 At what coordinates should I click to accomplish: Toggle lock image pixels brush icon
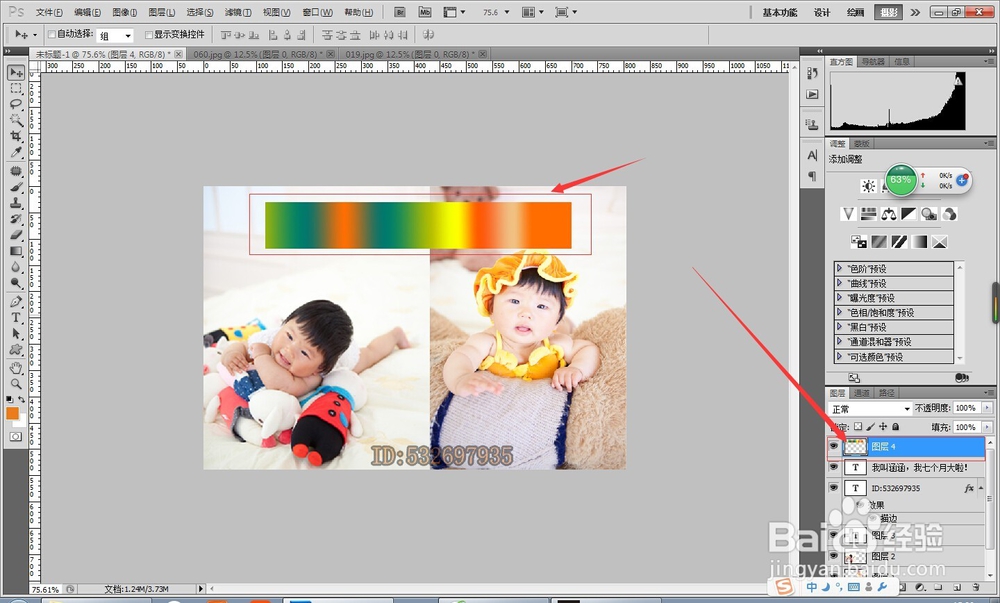pyautogui.click(x=871, y=426)
